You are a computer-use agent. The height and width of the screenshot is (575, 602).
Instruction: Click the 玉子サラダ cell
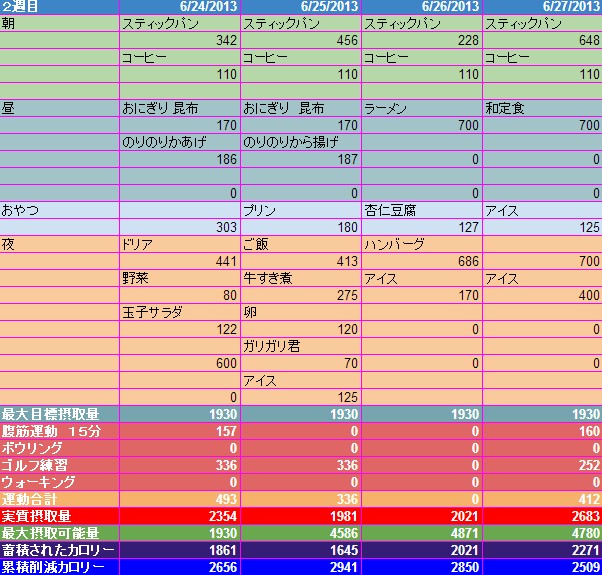coord(180,312)
